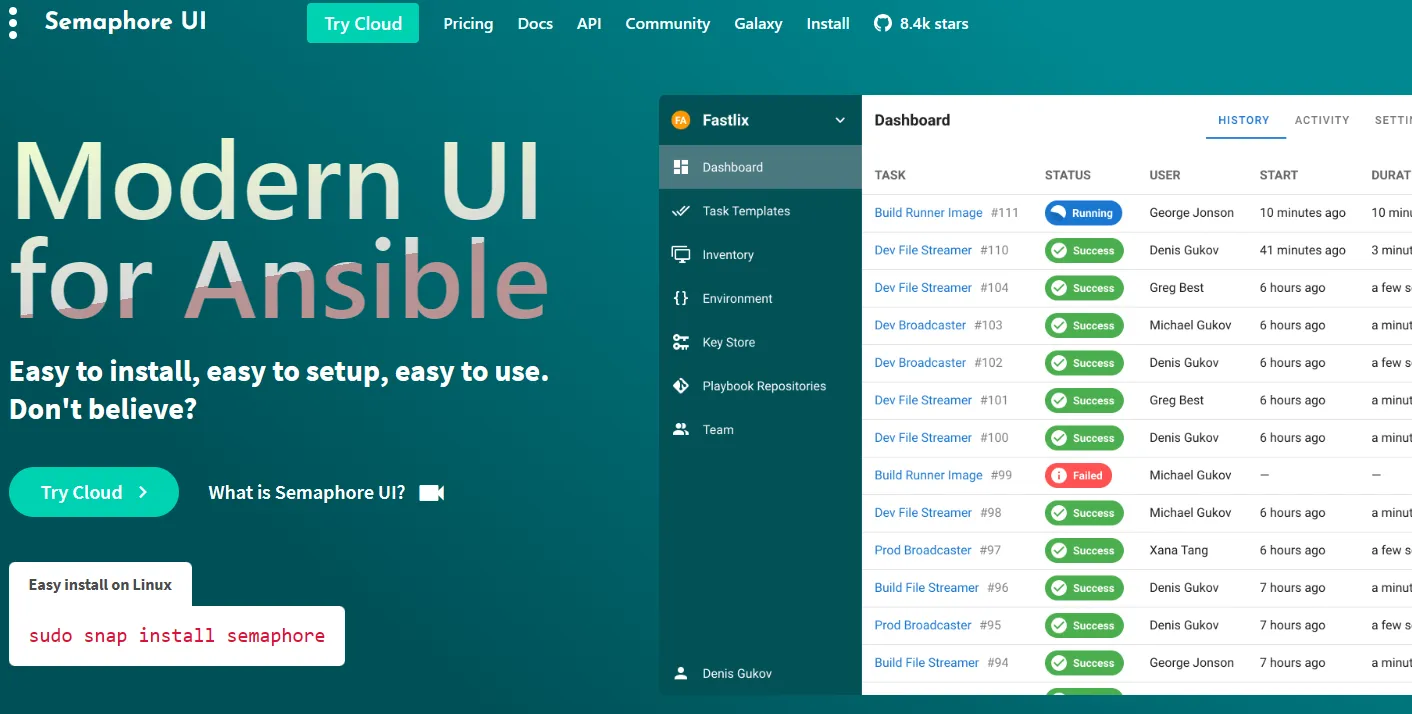Switch to the History tab
The width and height of the screenshot is (1412, 714).
(x=1244, y=120)
